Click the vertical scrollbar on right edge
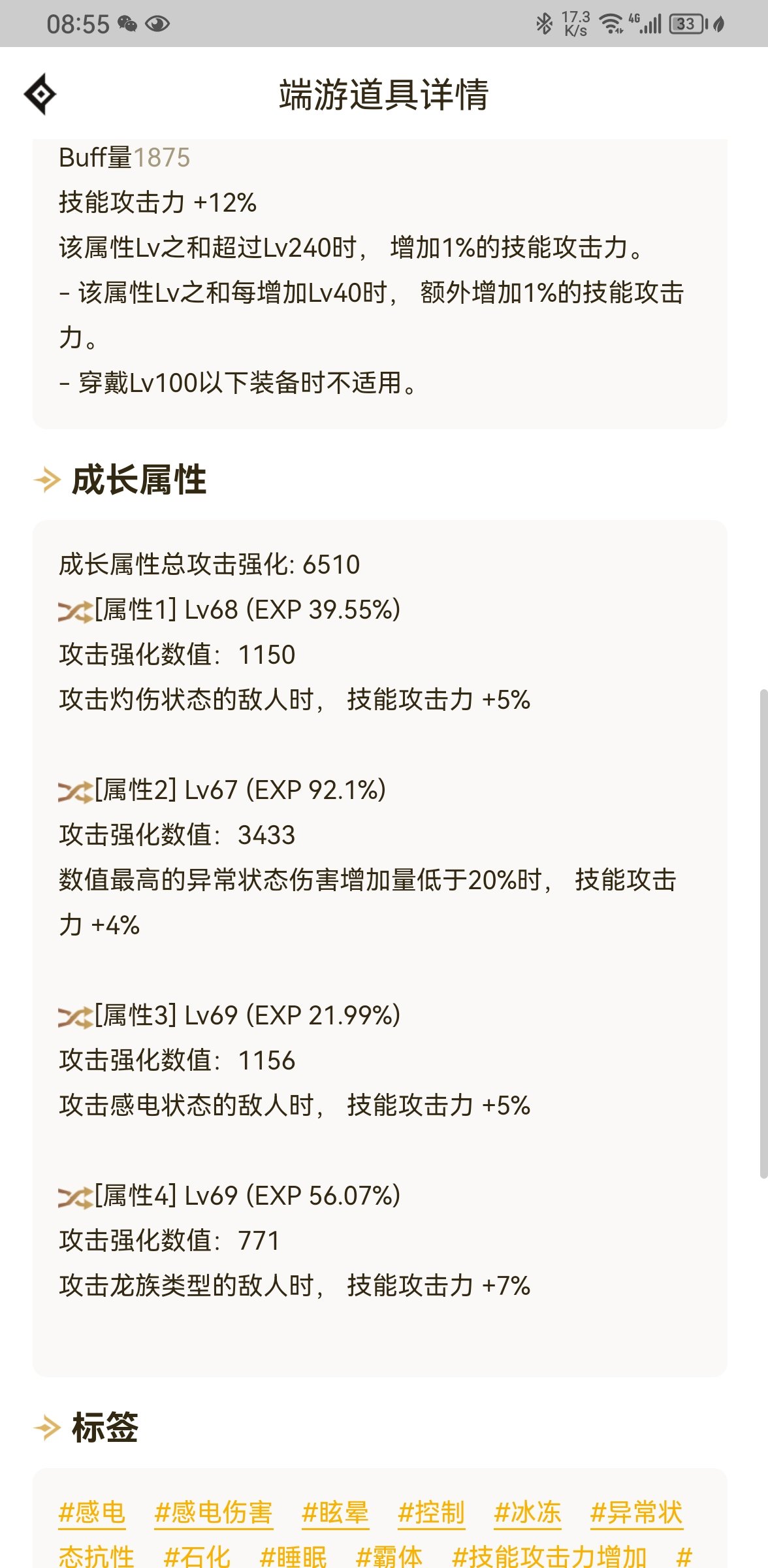Image resolution: width=768 pixels, height=1568 pixels. click(763, 933)
